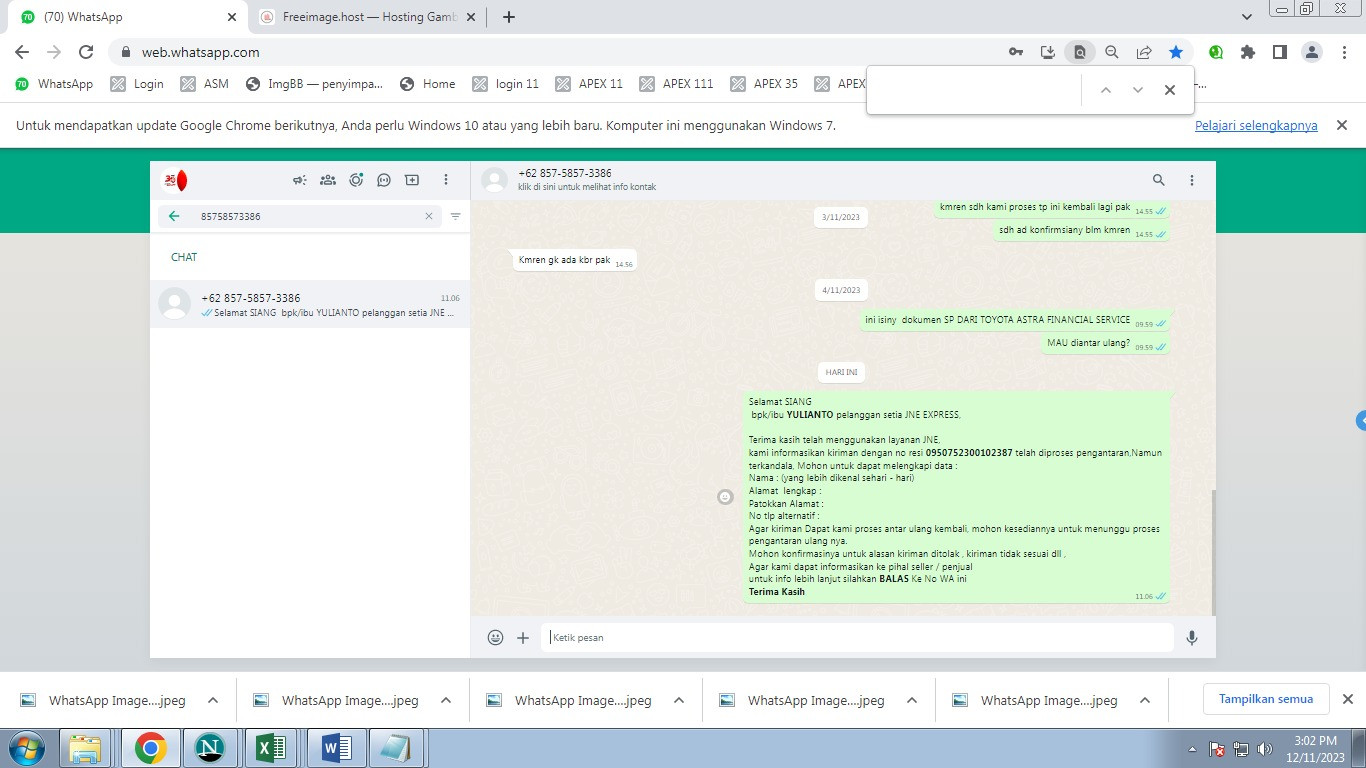Viewport: 1366px width, 768px height.
Task: React to the long JNE message
Action: (726, 497)
